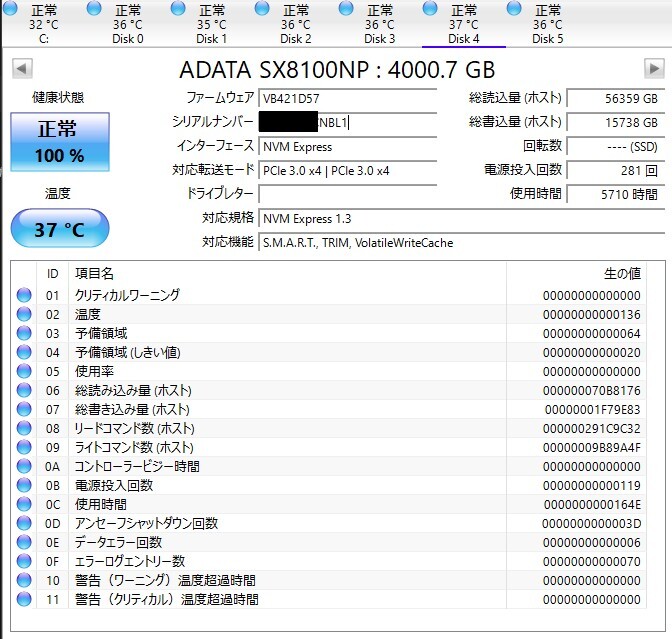
Task: Click the Disk 5 status orb icon
Action: point(514,9)
